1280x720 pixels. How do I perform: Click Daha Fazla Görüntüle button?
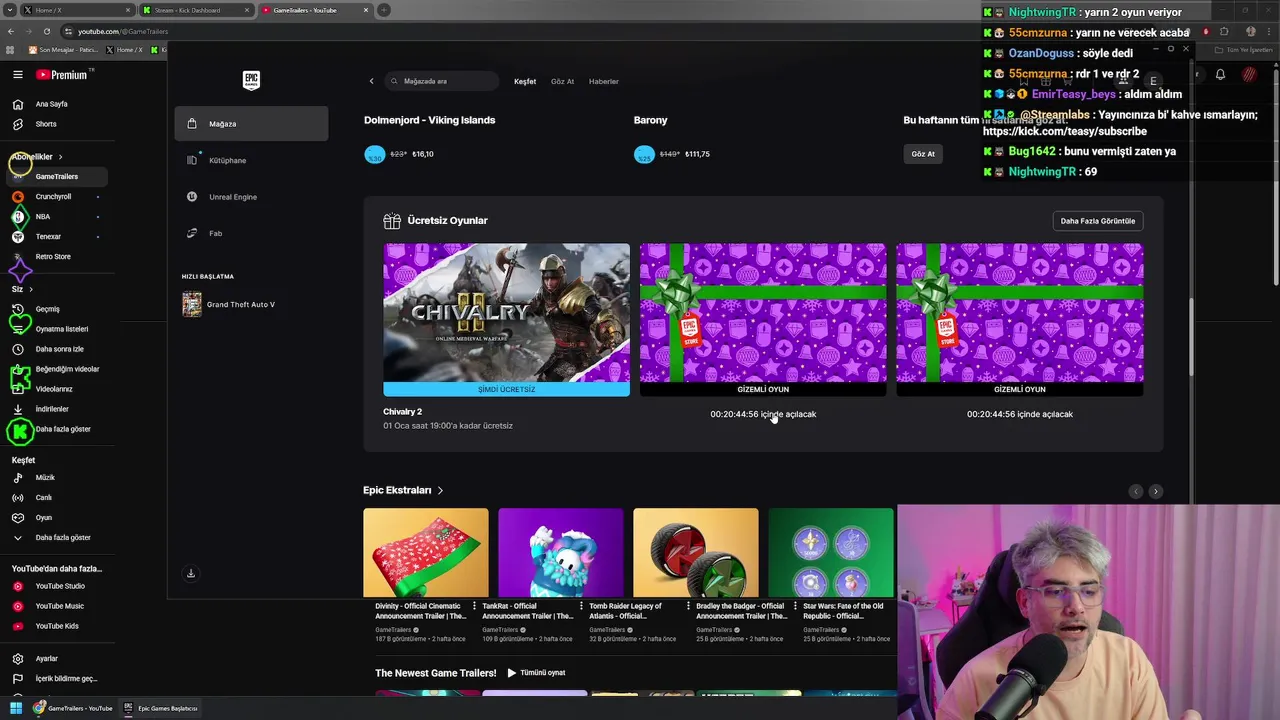coord(1097,221)
